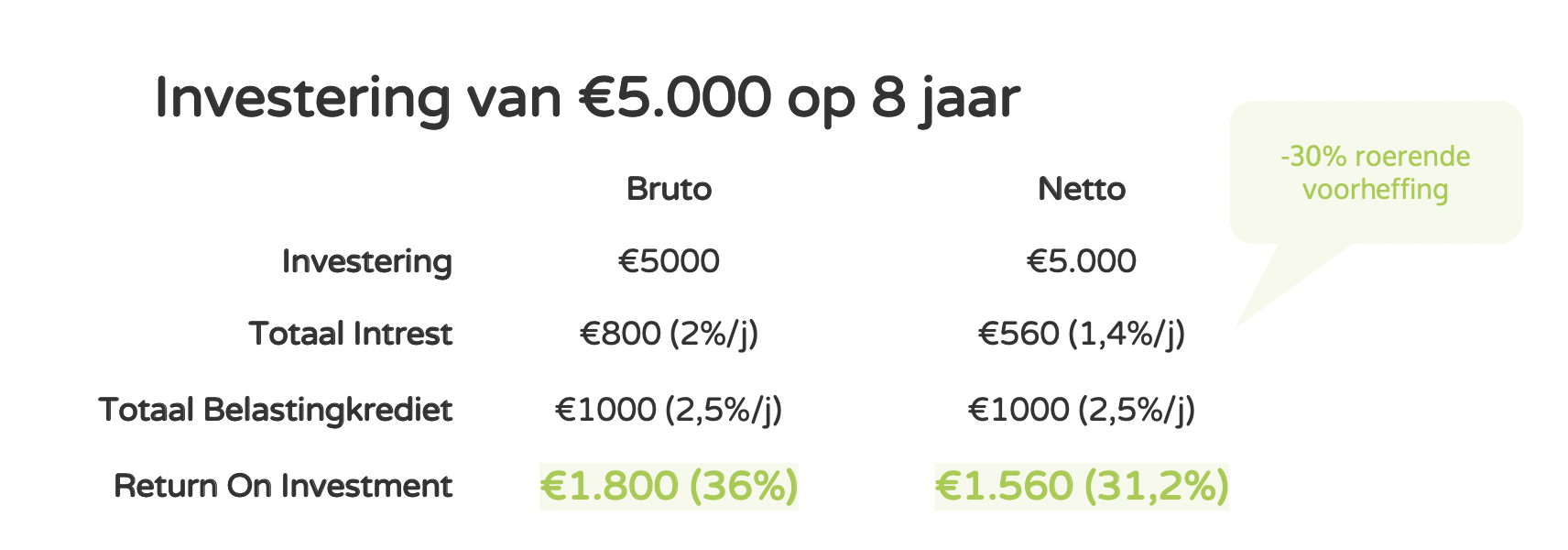Click the Totaal Intrest row label
Image resolution: width=1568 pixels, height=550 pixels.
pos(351,334)
